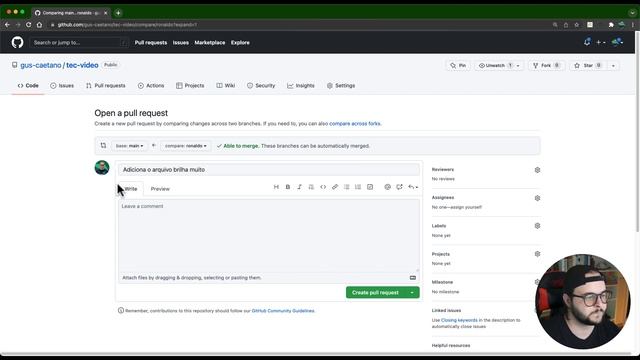Open the Projects repository tab

(x=190, y=86)
